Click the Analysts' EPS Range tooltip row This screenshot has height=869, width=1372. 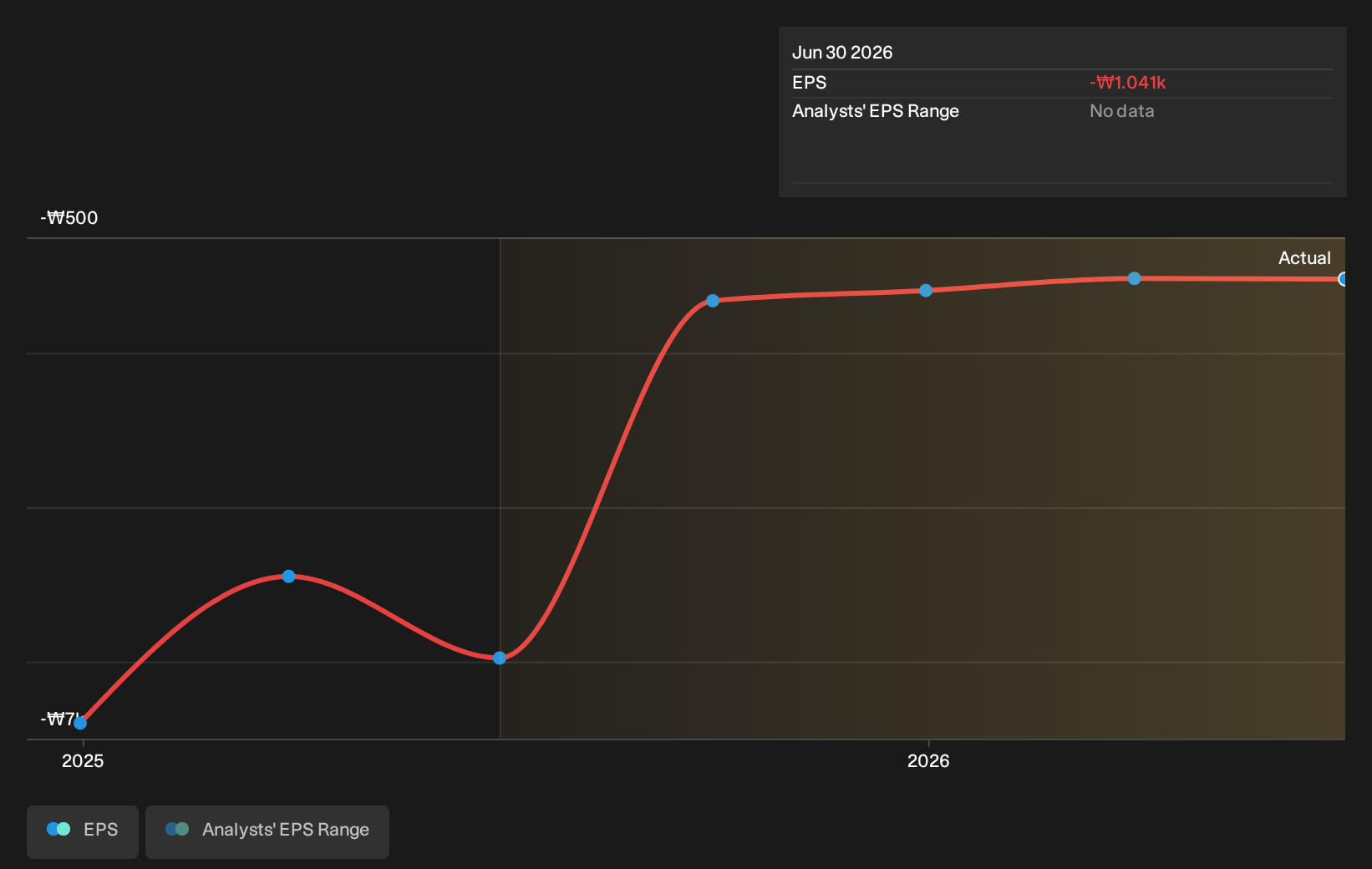pos(1063,111)
